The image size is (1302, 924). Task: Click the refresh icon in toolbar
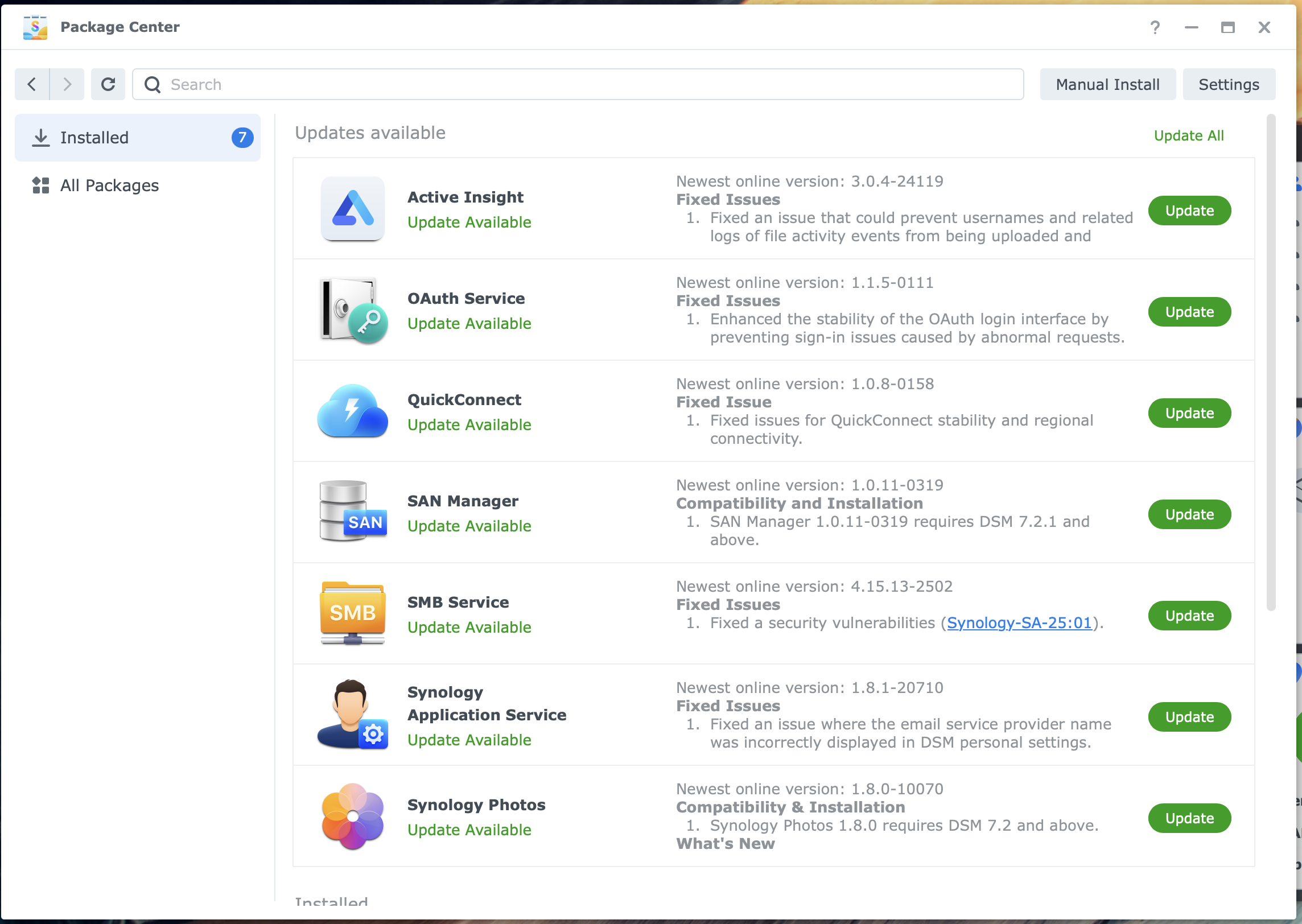point(108,84)
